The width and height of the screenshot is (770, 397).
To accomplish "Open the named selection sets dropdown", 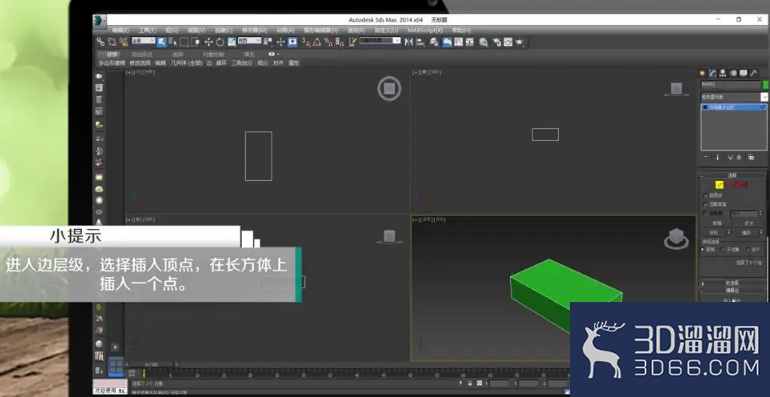I will [x=380, y=41].
